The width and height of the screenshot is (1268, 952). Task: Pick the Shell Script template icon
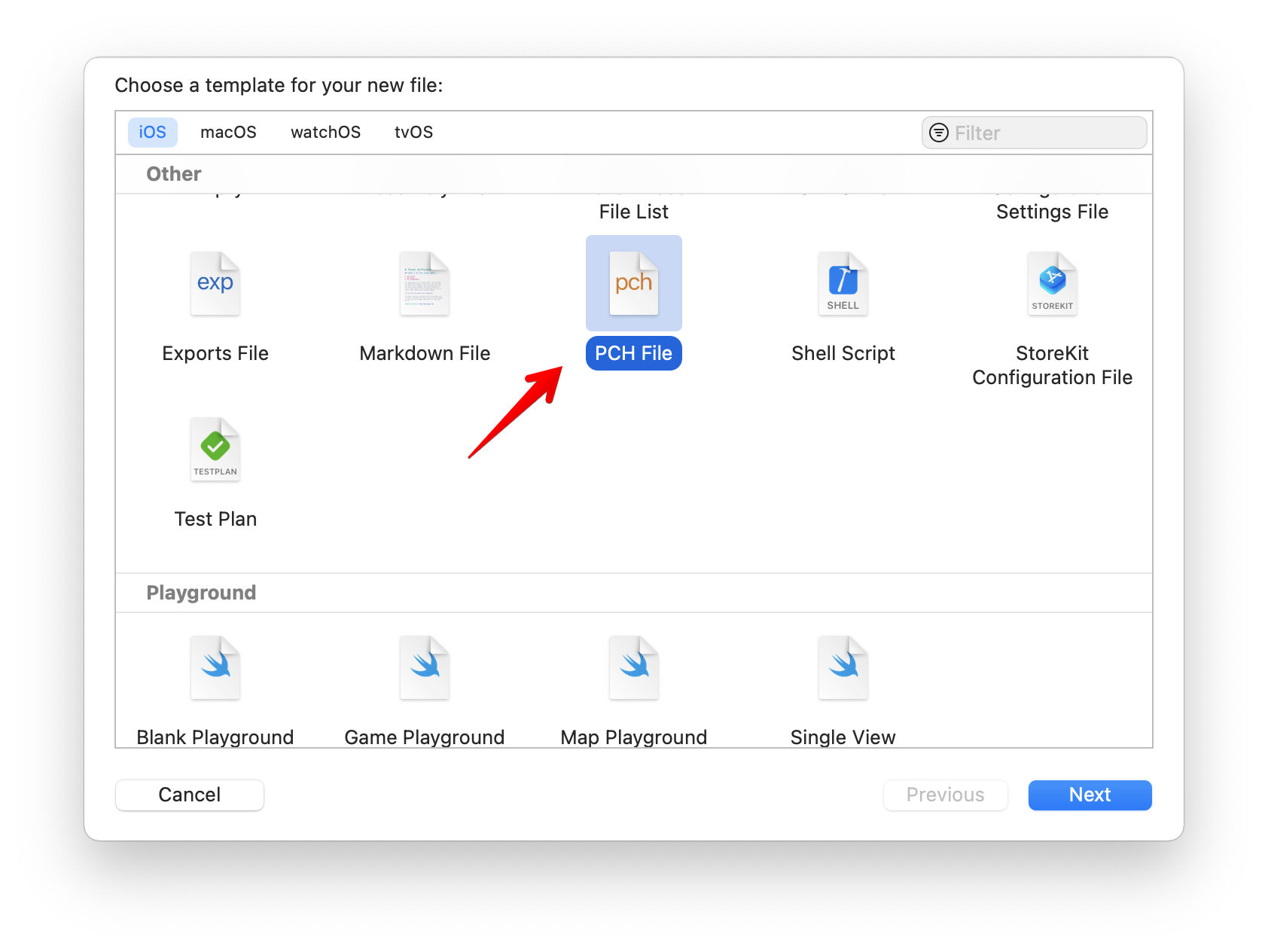tap(843, 284)
